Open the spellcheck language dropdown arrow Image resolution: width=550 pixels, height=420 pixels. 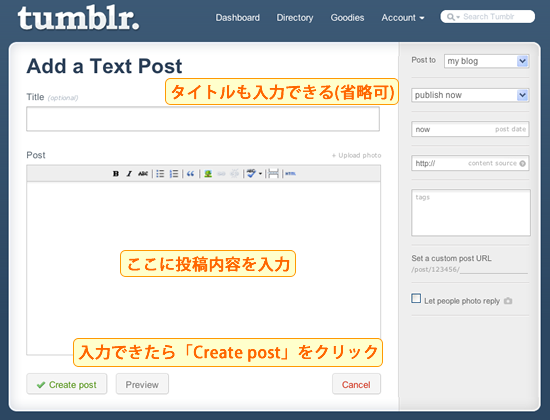pos(260,174)
